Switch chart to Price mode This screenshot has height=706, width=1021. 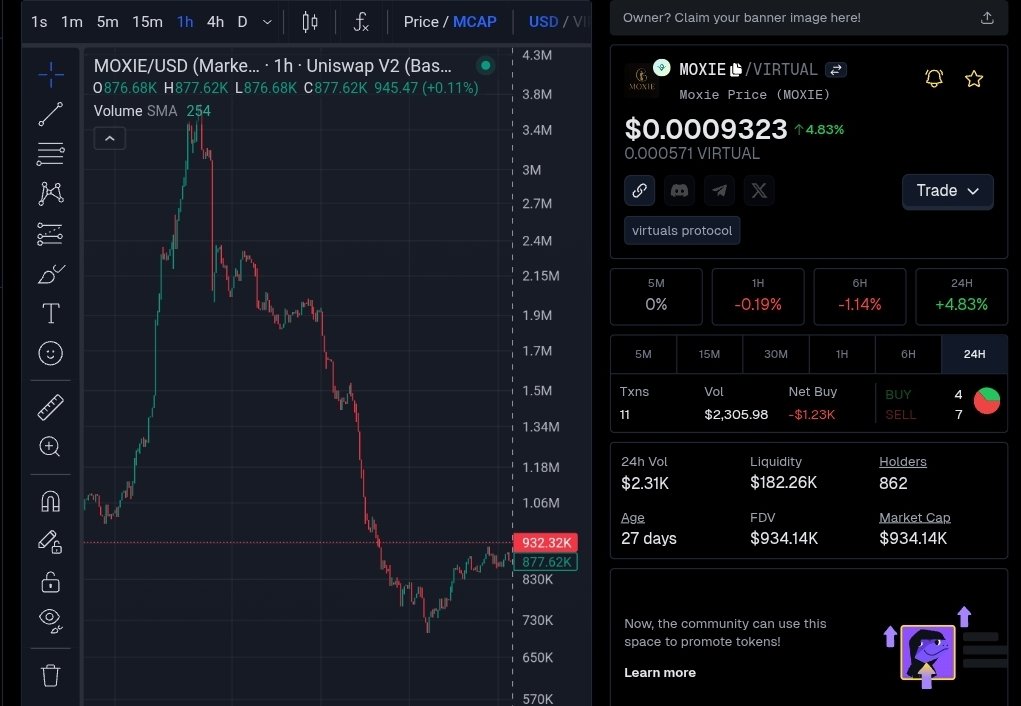click(x=421, y=22)
